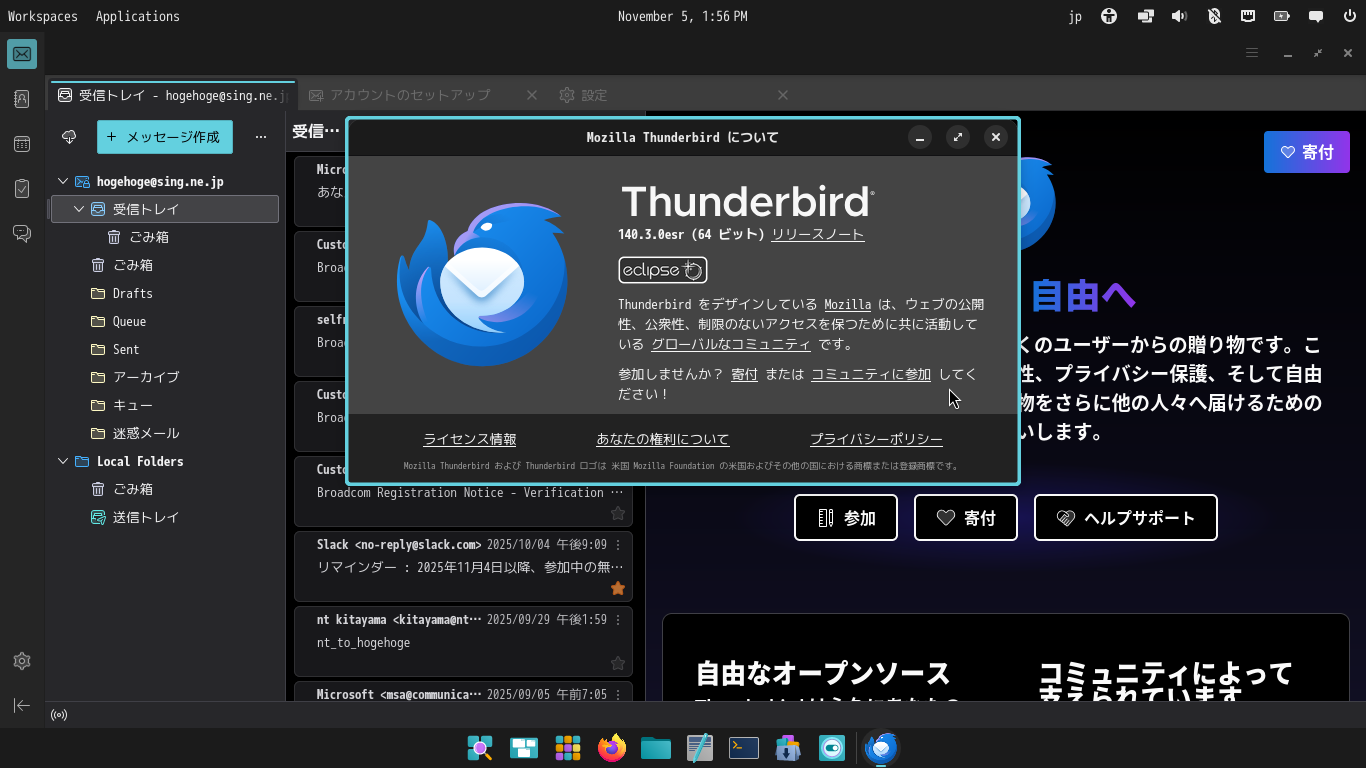Open the Slack message three-dot menu
This screenshot has width=1366, height=768.
pyautogui.click(x=618, y=545)
